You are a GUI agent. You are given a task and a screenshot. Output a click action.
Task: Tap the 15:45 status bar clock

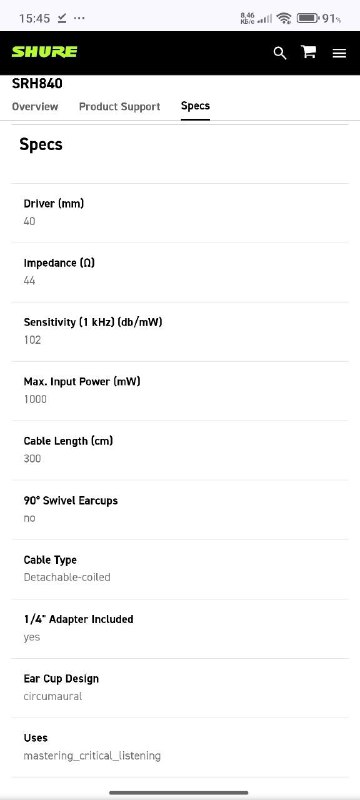34,18
